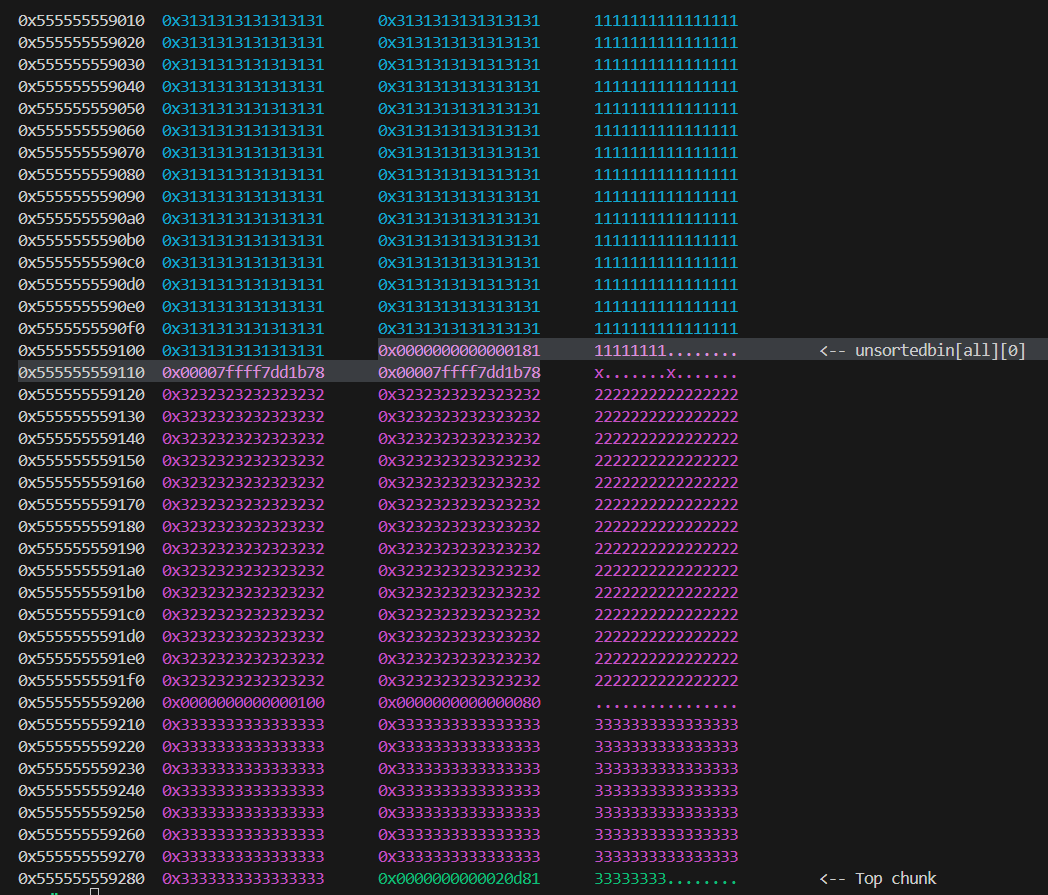This screenshot has height=895, width=1048.
Task: Click ASCII dots on row 0x555555559200
Action: click(x=666, y=703)
